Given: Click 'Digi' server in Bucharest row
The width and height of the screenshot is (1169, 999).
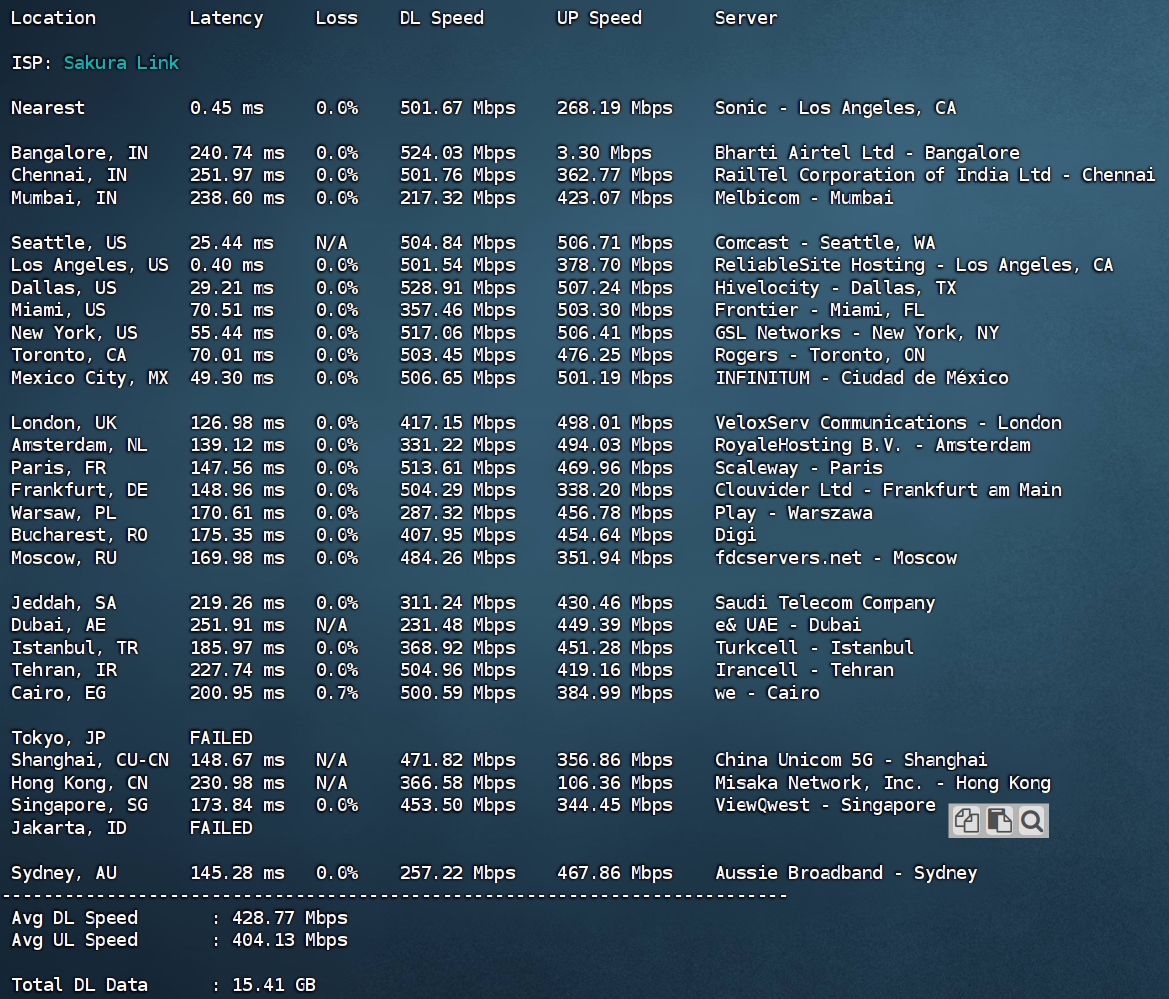Looking at the screenshot, I should click(x=735, y=535).
